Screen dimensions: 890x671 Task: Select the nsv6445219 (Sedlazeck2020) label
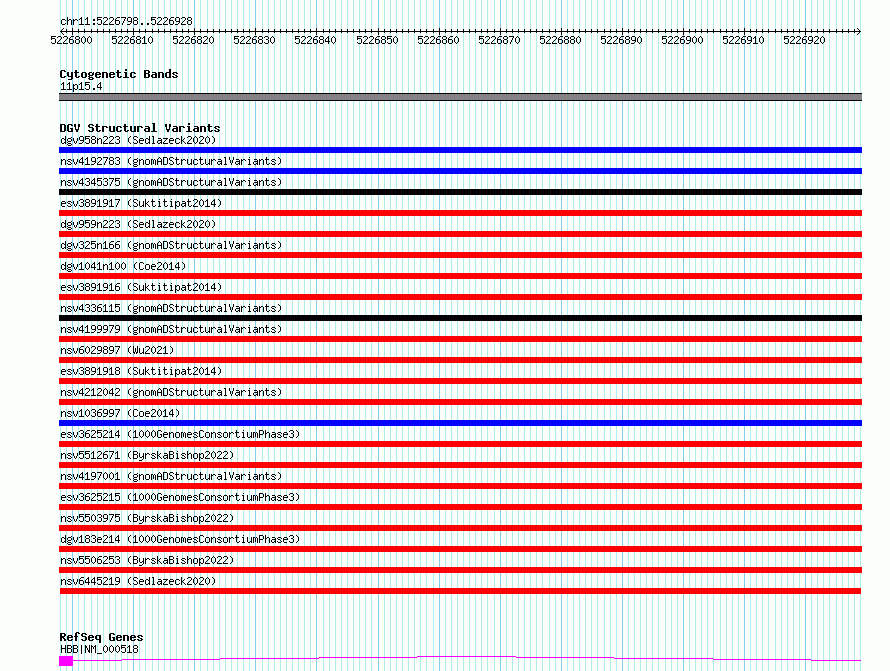point(138,581)
